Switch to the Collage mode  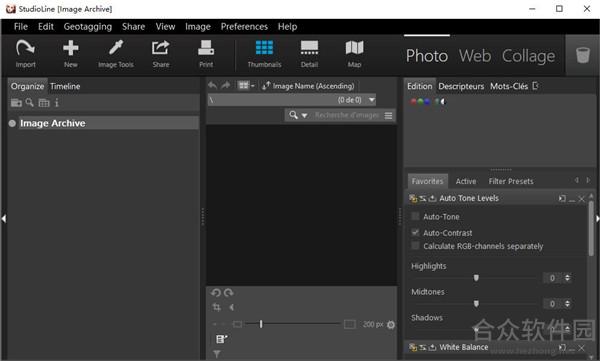pyautogui.click(x=528, y=56)
